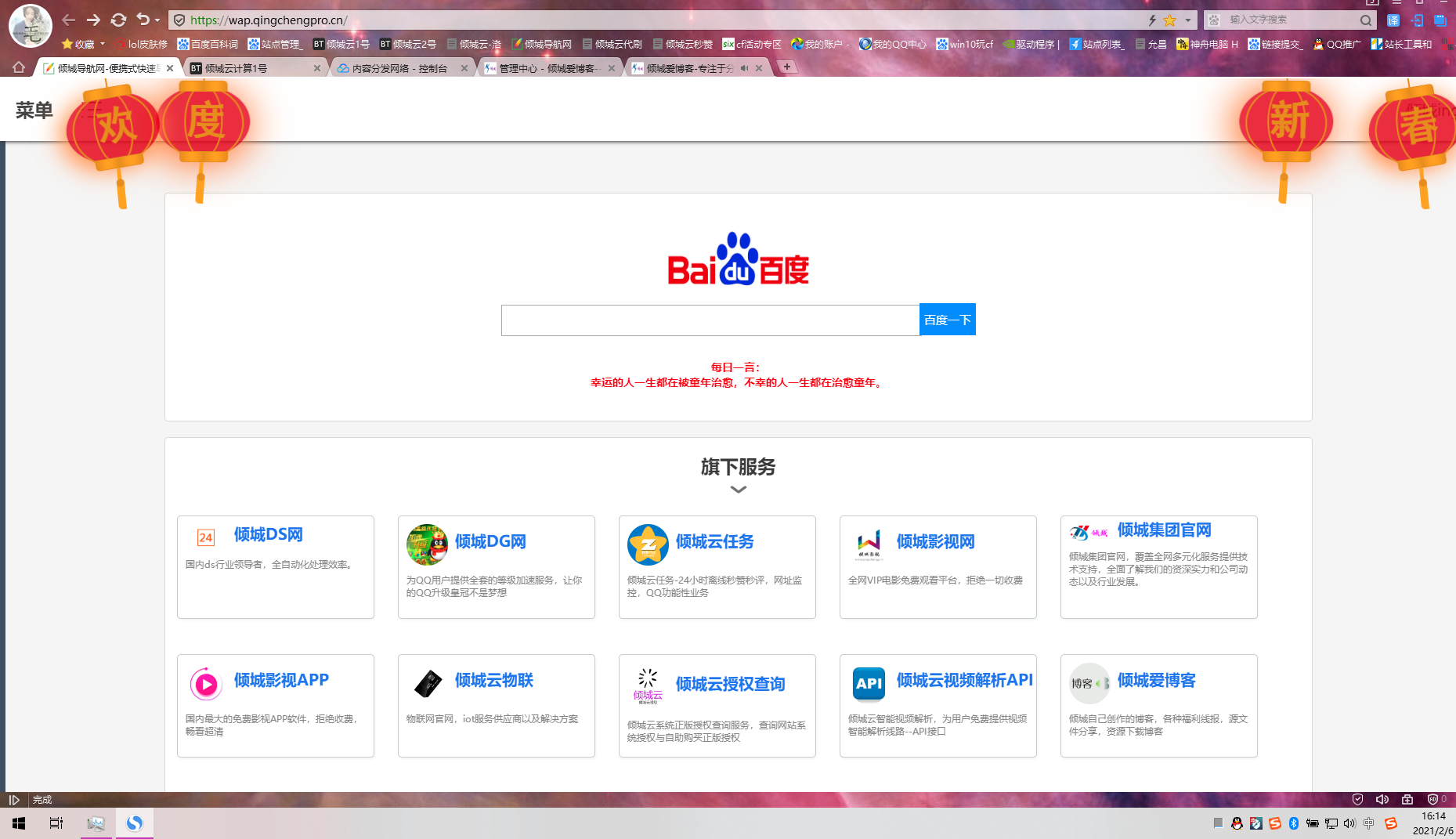The width and height of the screenshot is (1456, 839).
Task: Click the site security shield icon
Action: click(x=179, y=20)
